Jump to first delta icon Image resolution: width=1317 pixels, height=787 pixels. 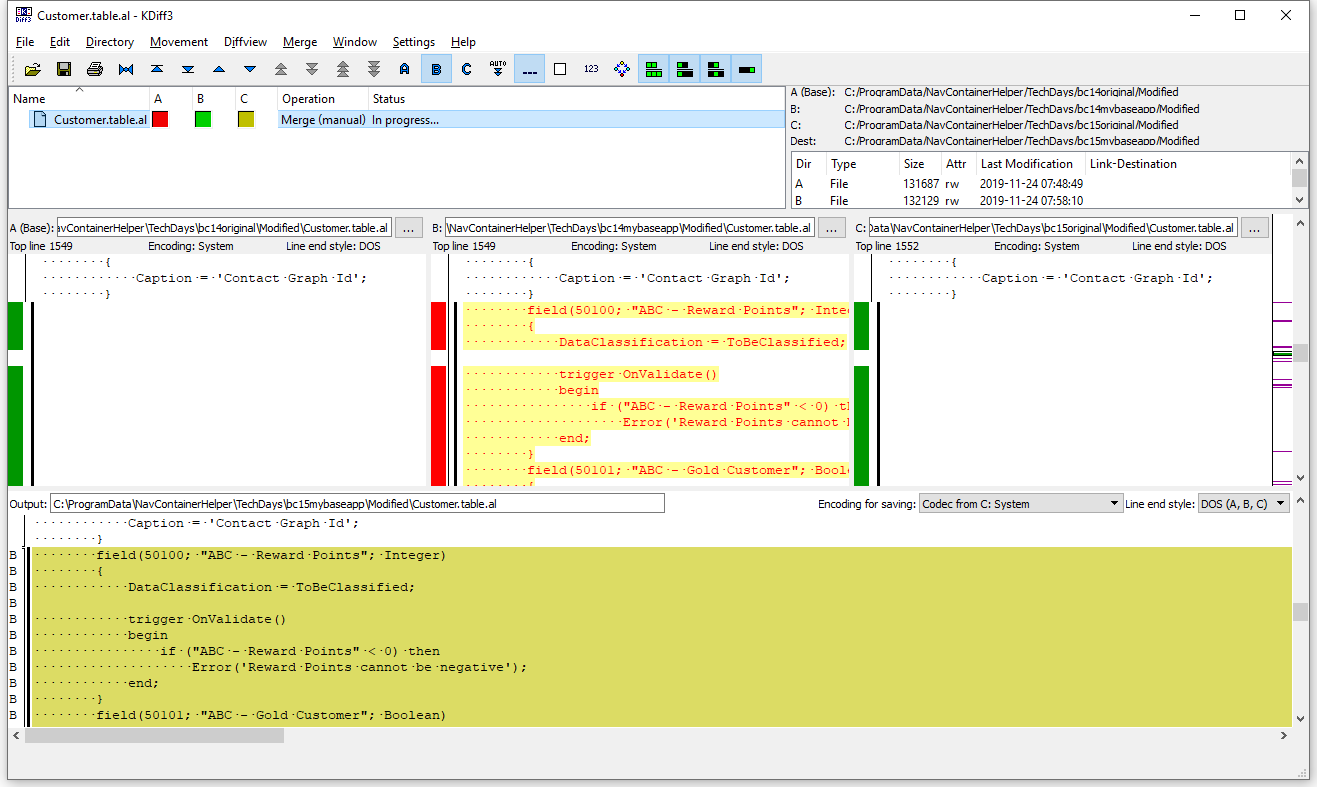click(157, 69)
